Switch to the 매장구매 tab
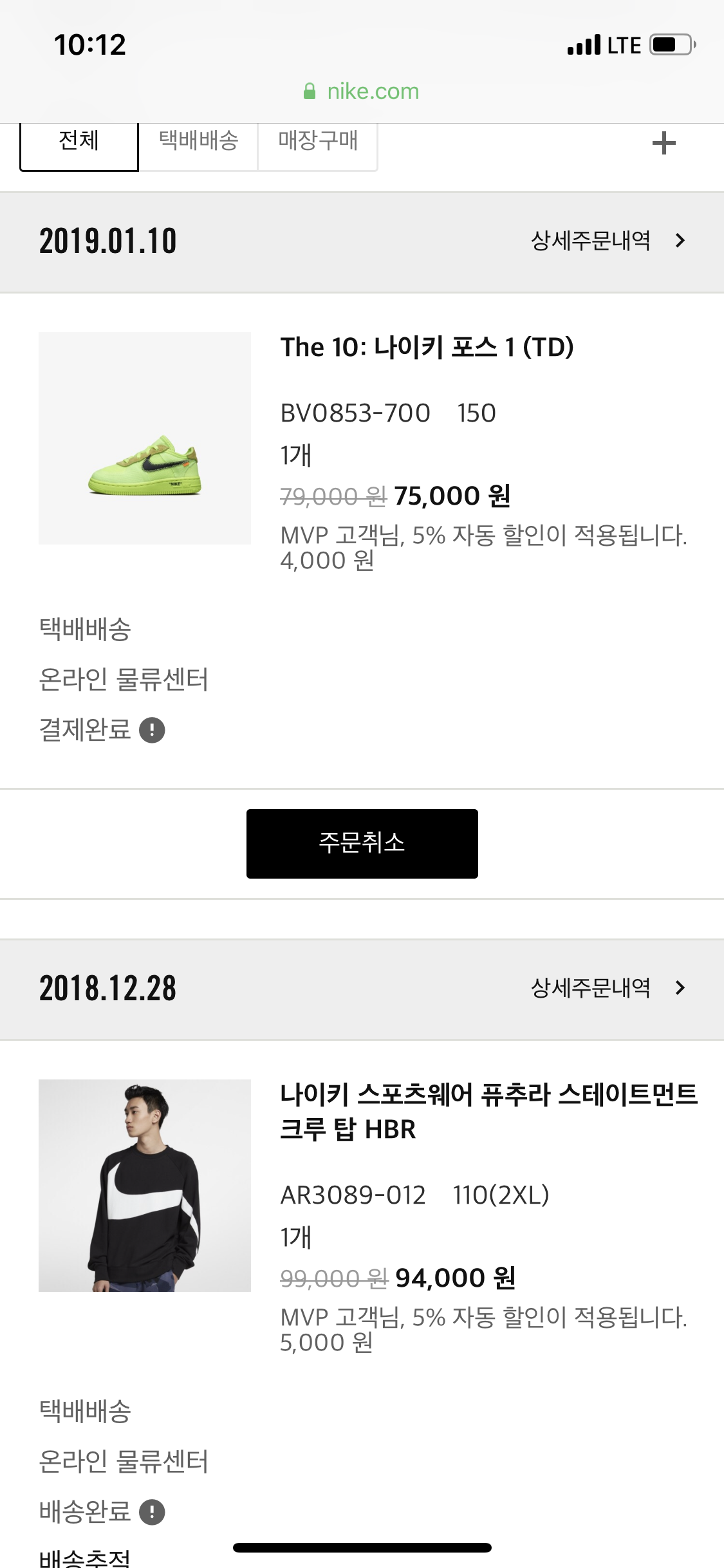 pyautogui.click(x=318, y=142)
